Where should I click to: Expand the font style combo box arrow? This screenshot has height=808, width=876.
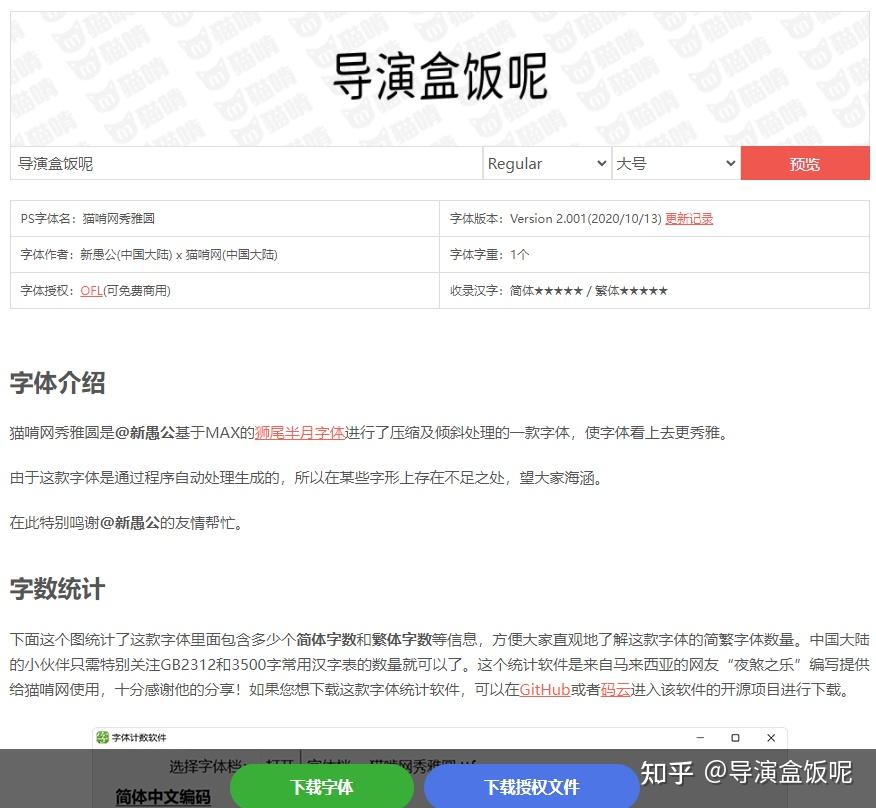click(601, 163)
